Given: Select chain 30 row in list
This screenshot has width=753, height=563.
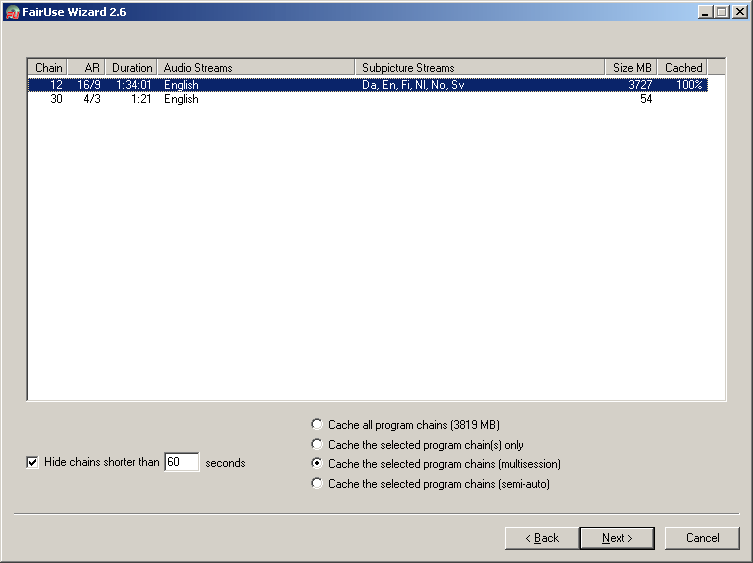Looking at the screenshot, I should click(368, 99).
